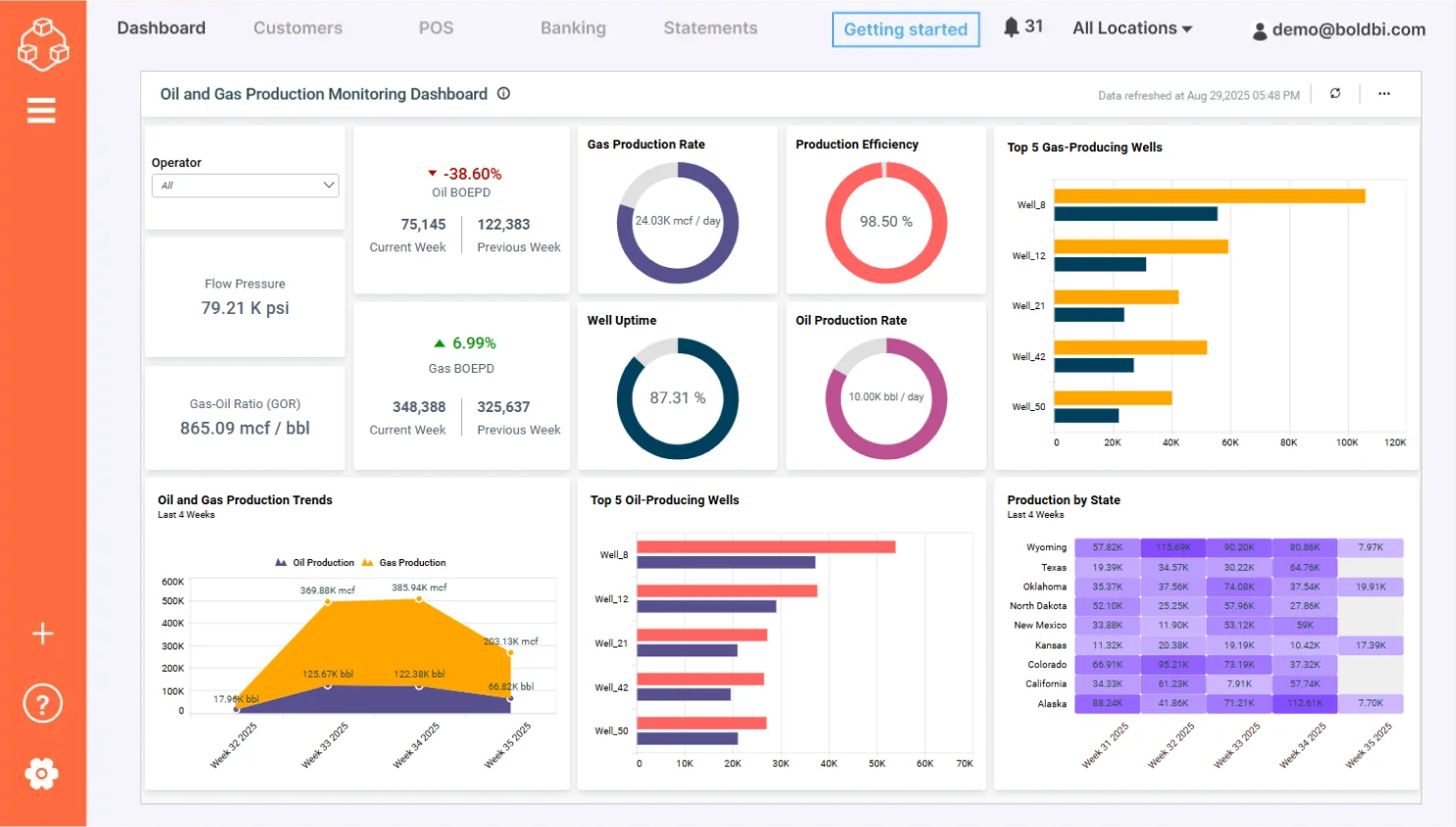
Task: Select the POS navigation link
Action: tap(436, 28)
